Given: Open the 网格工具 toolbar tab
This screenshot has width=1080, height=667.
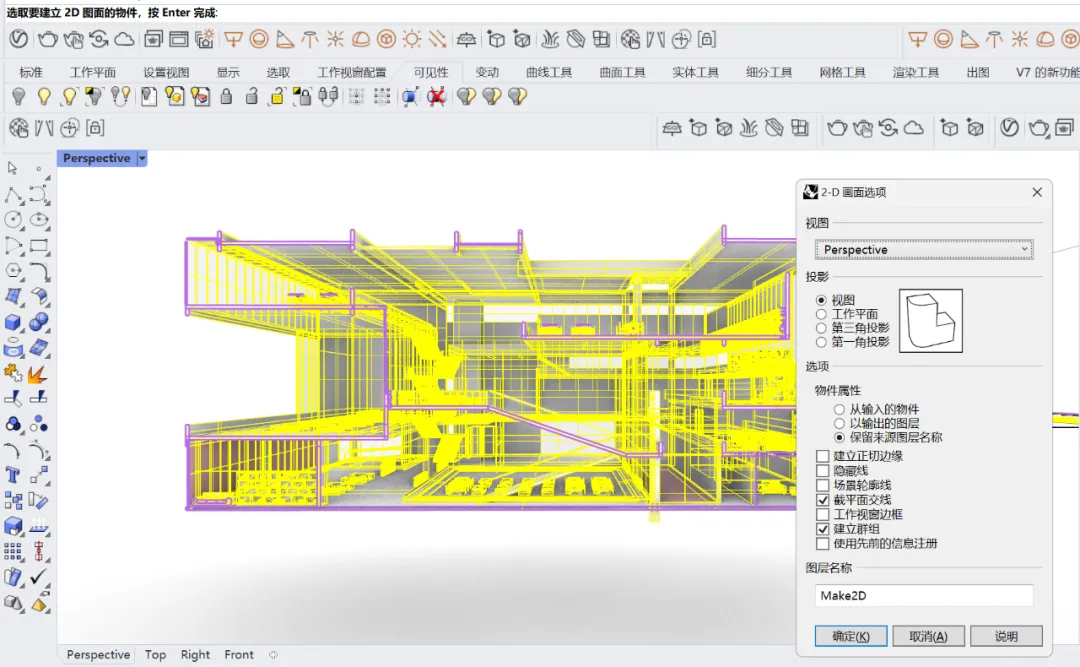Looking at the screenshot, I should pyautogui.click(x=842, y=72).
